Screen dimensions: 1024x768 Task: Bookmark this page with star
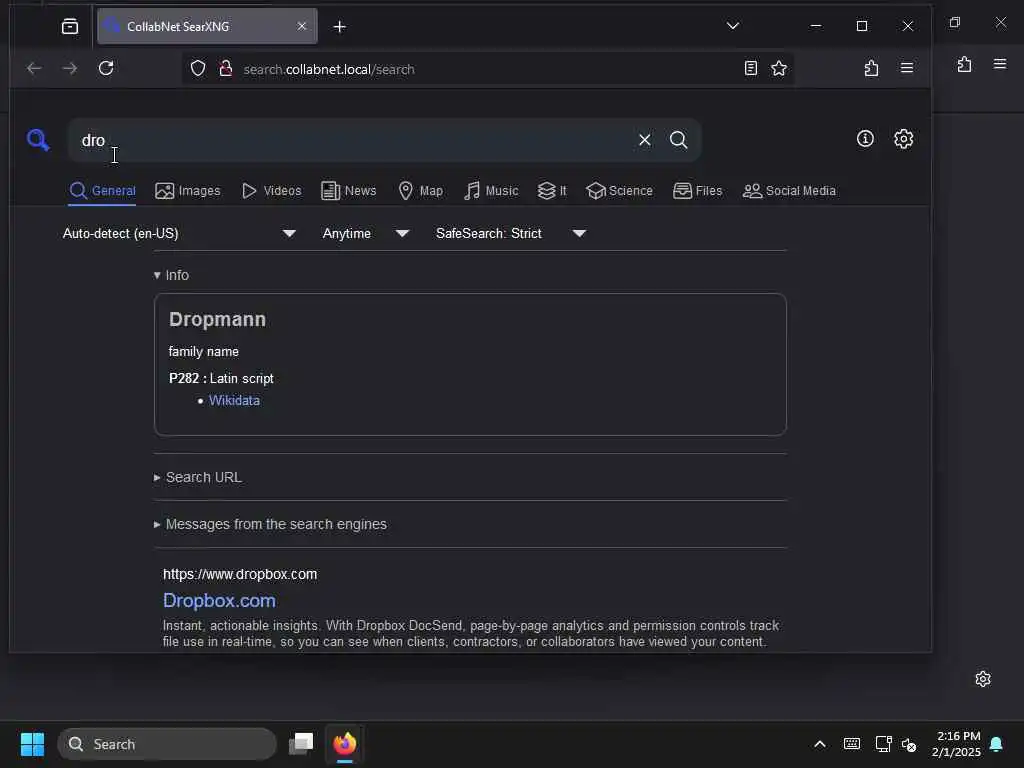click(x=778, y=68)
